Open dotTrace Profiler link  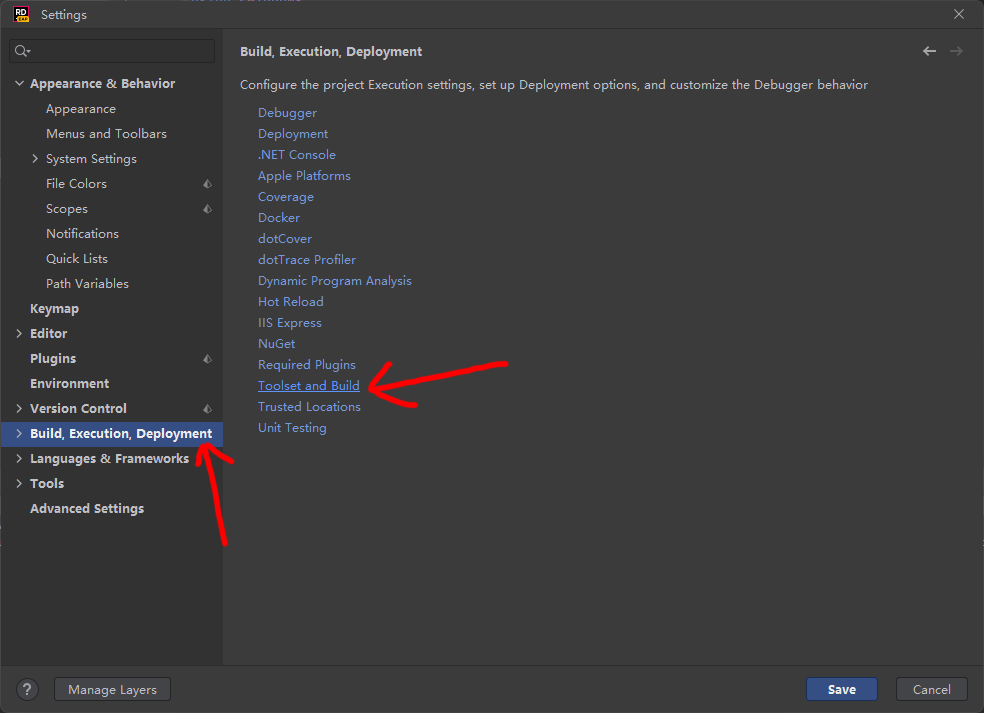click(307, 260)
